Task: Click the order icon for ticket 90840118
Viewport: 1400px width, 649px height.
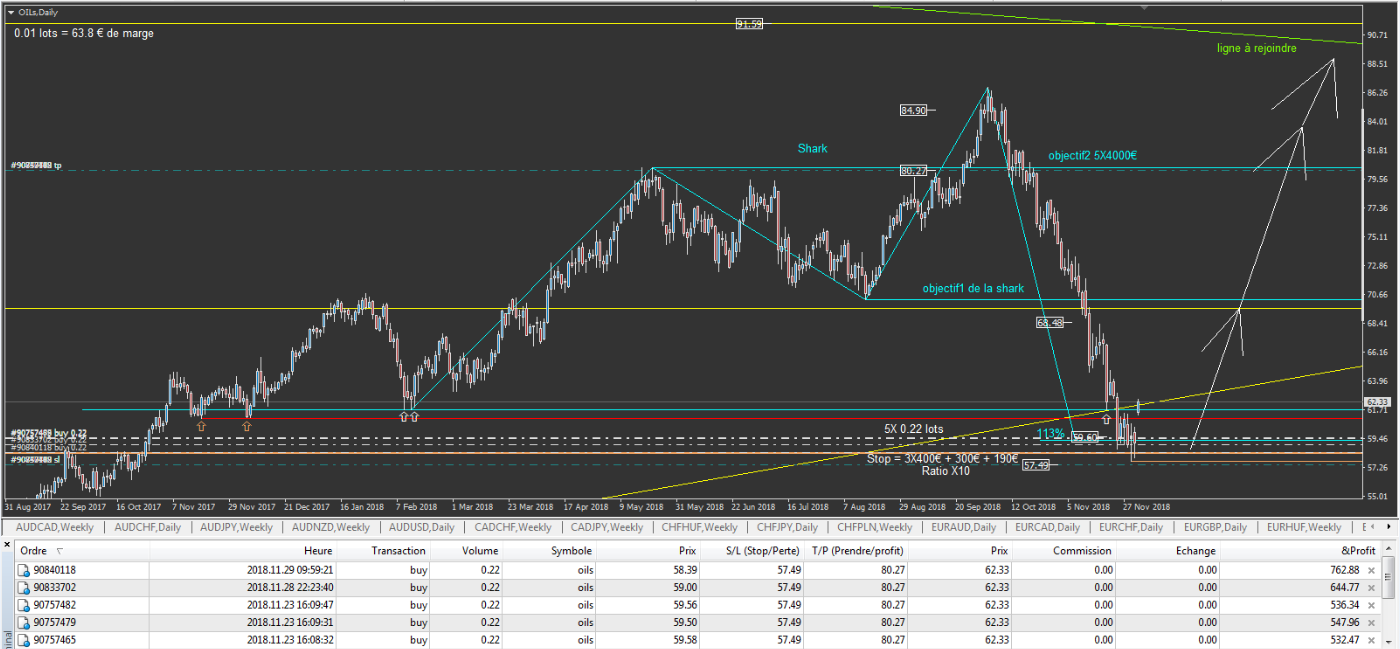Action: click(x=24, y=570)
